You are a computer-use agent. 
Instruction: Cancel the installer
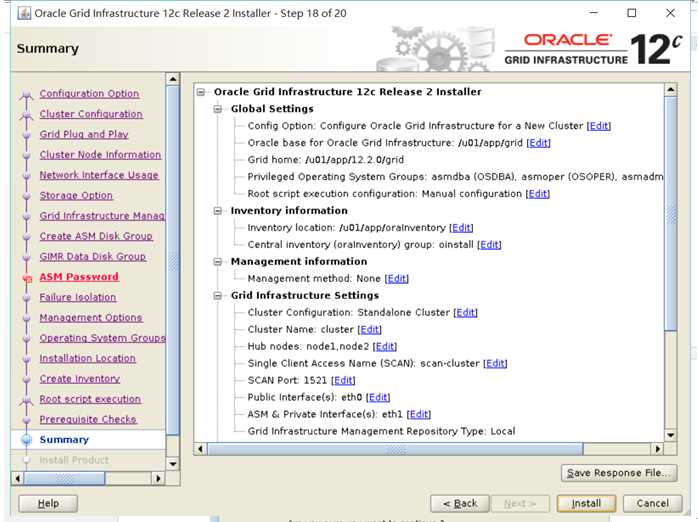[652, 503]
